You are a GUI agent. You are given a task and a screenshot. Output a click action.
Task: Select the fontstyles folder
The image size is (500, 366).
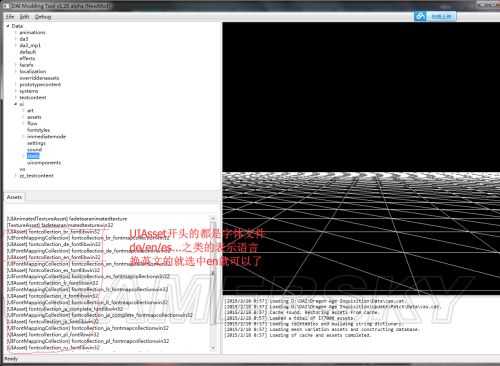click(x=39, y=130)
